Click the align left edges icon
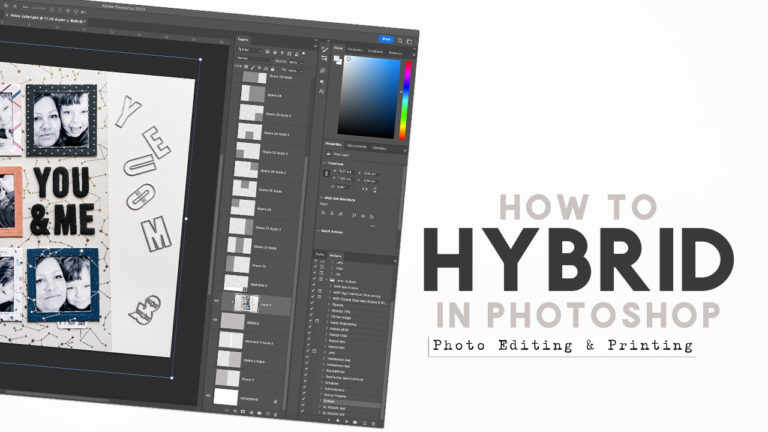Viewport: 768px width, 432px height. 324,213
